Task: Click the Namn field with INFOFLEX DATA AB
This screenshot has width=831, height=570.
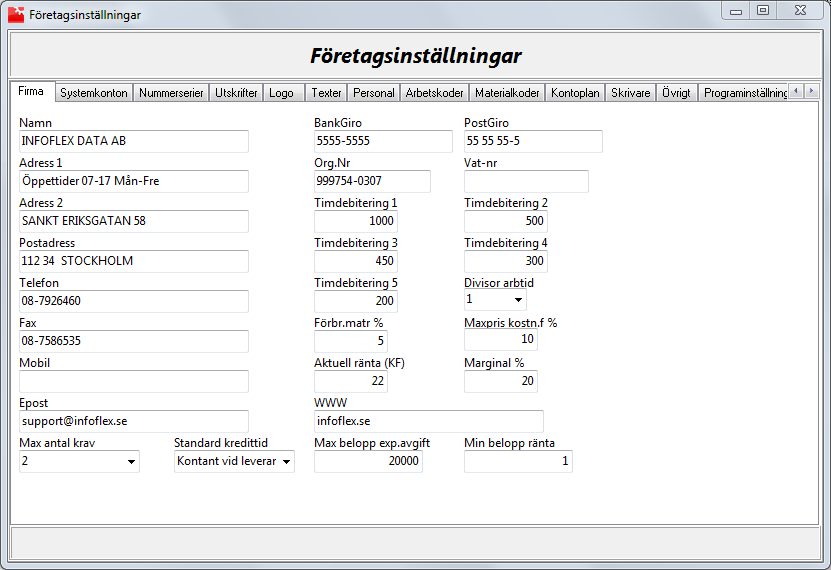Action: tap(134, 141)
